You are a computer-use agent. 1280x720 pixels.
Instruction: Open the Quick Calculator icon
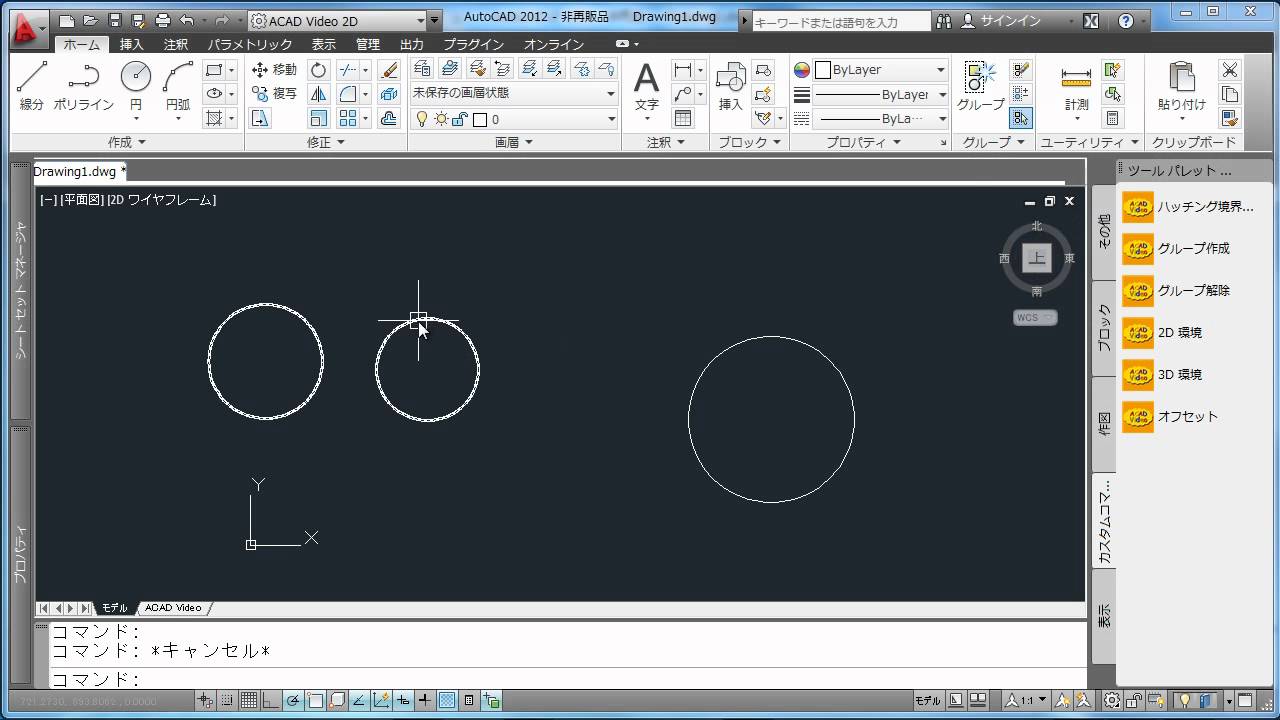click(1112, 118)
